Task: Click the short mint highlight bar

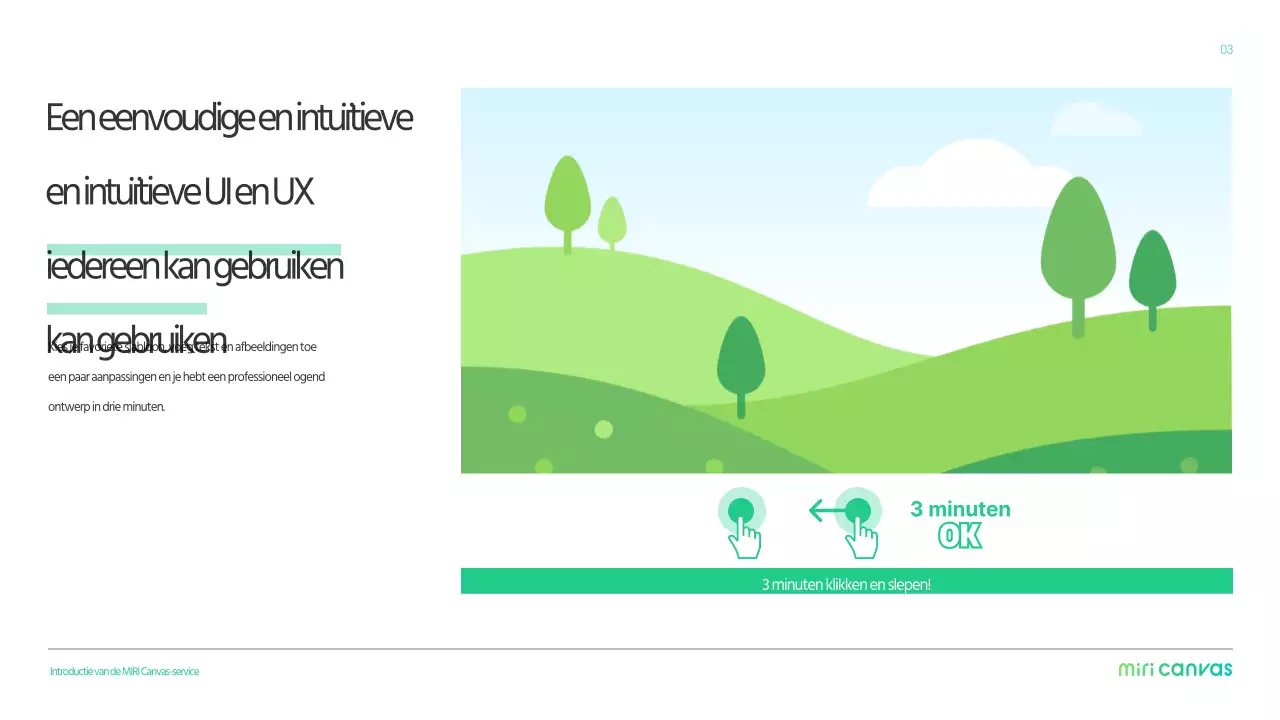Action: [127, 308]
